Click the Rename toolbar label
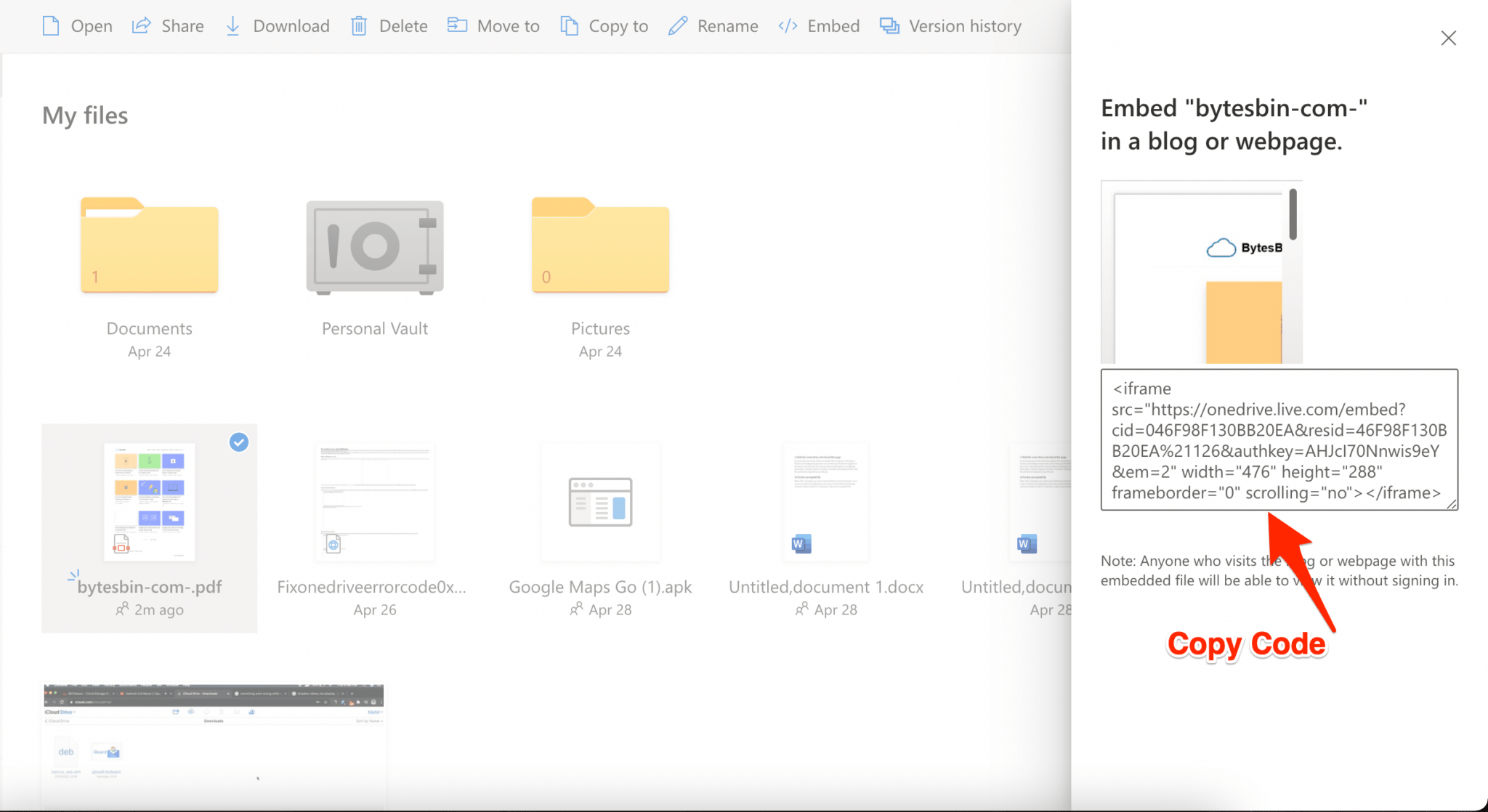 [x=727, y=26]
